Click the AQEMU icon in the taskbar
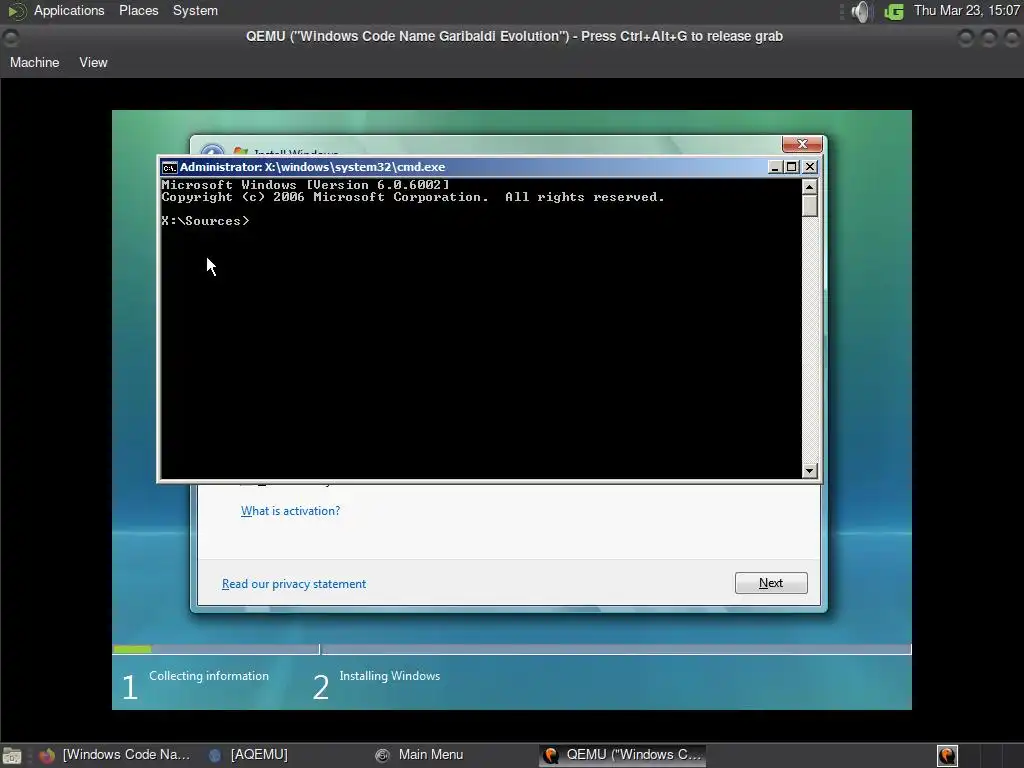This screenshot has height=768, width=1024. (215, 756)
